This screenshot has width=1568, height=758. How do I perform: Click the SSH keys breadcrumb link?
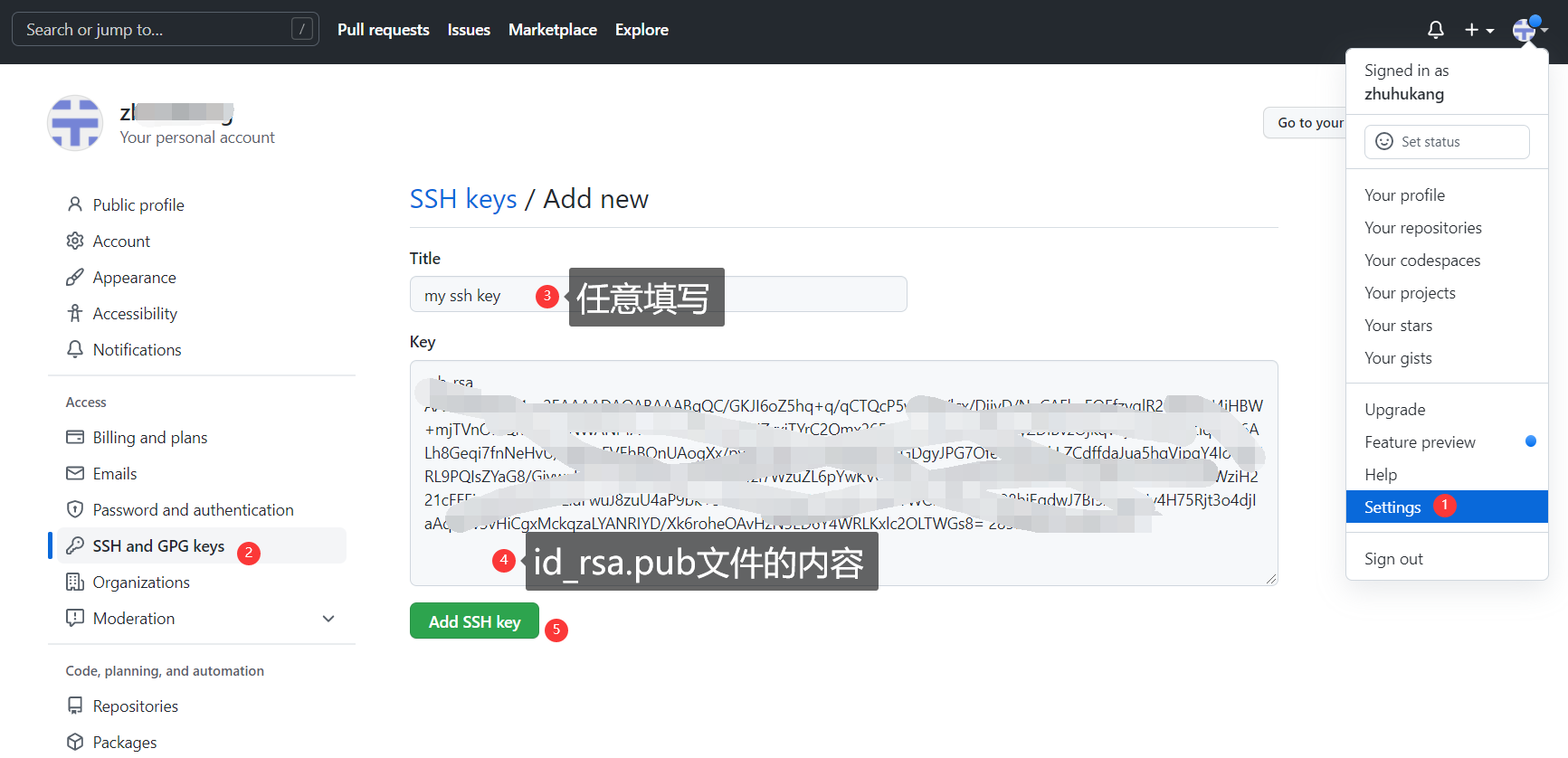pos(463,198)
